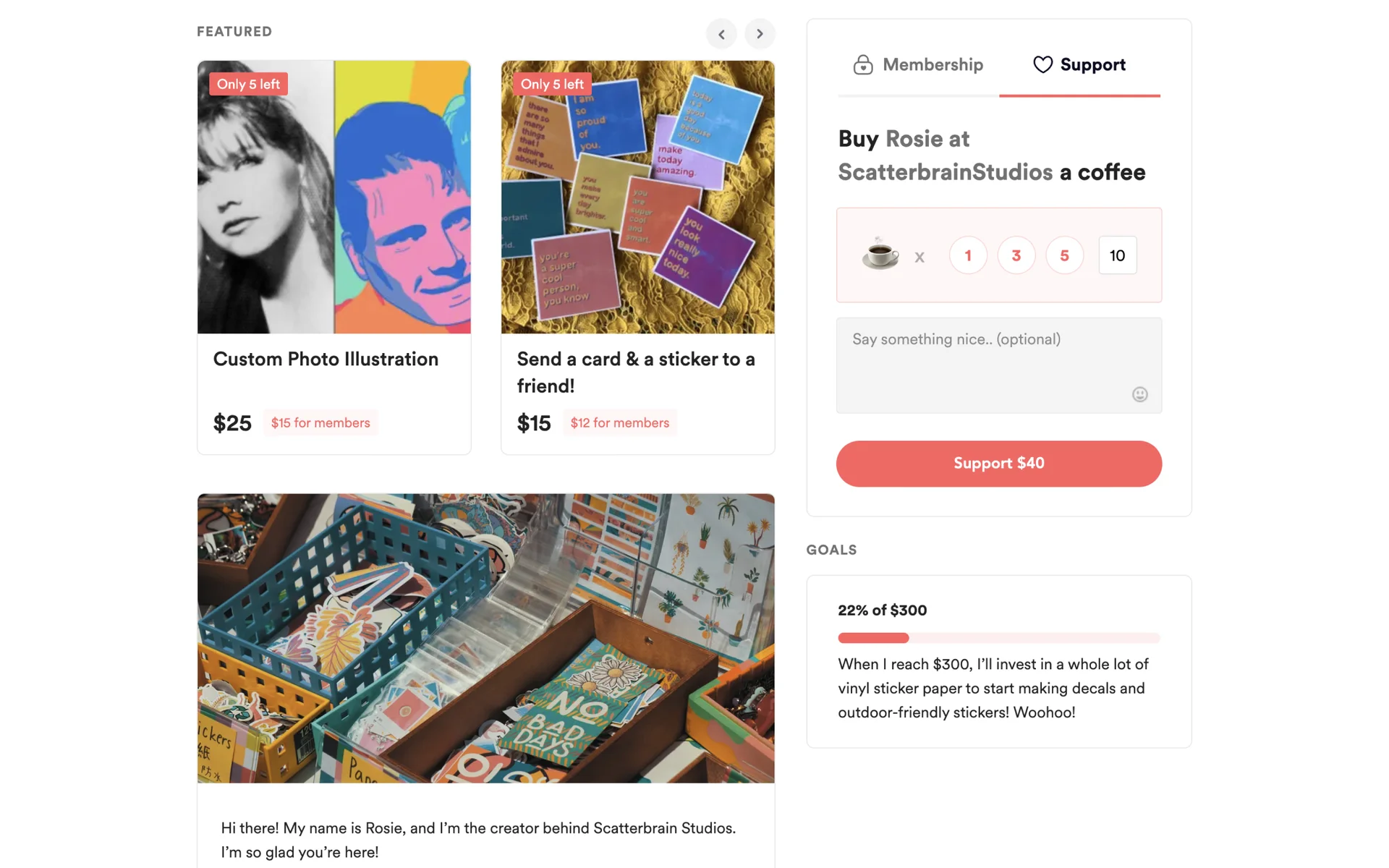Open the custom photo illustration thumbnail
This screenshot has width=1389, height=868.
click(x=334, y=197)
